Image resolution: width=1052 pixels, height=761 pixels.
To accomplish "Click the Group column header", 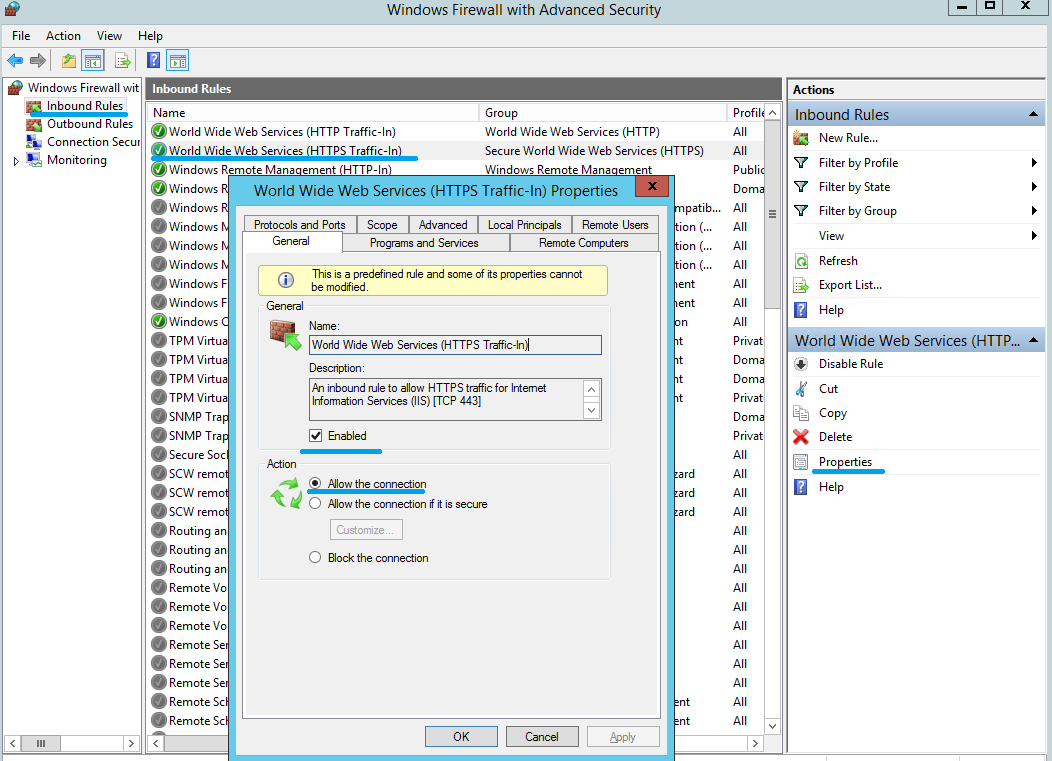I will (x=602, y=113).
